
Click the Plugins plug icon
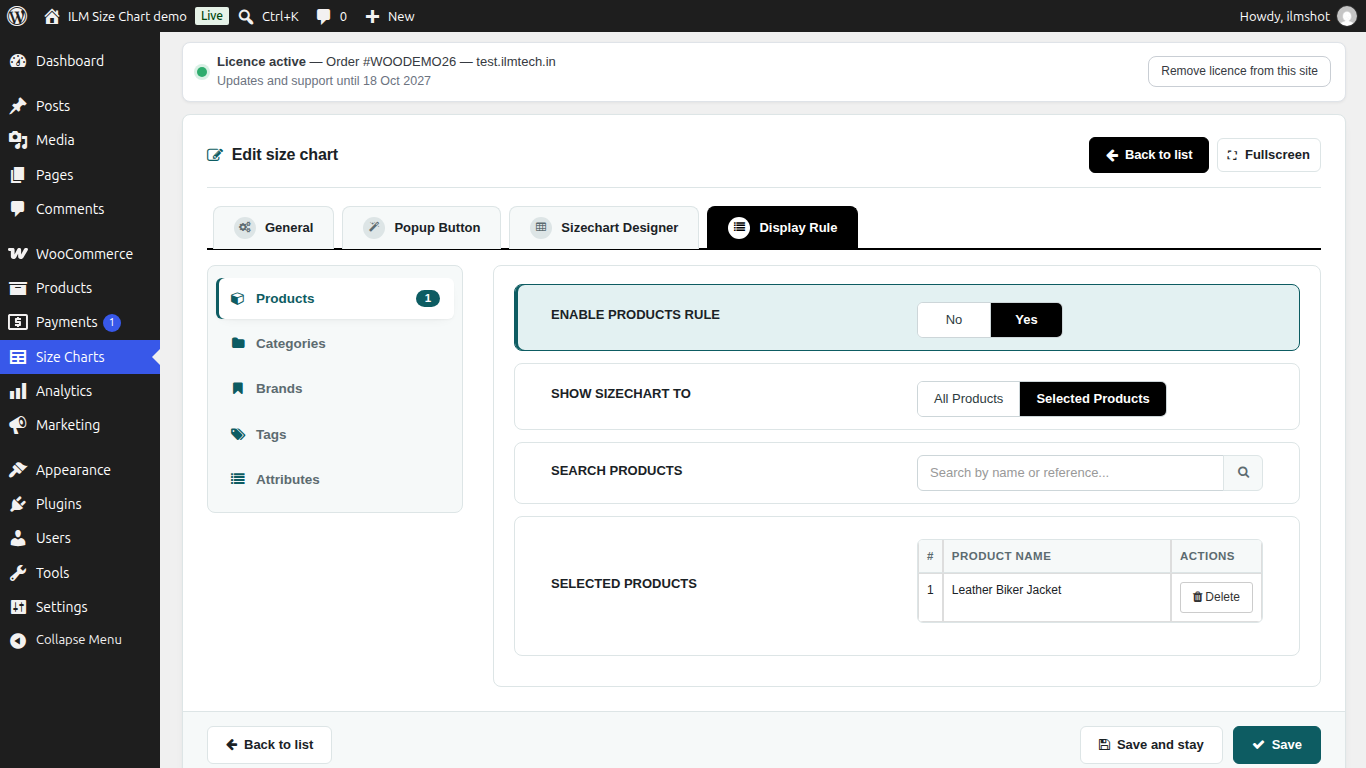point(18,504)
